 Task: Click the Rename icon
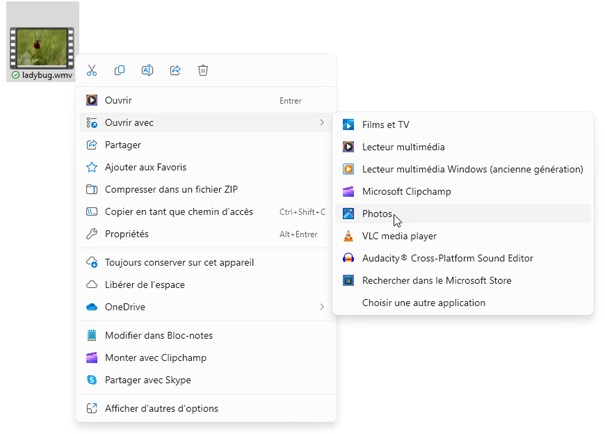147,70
